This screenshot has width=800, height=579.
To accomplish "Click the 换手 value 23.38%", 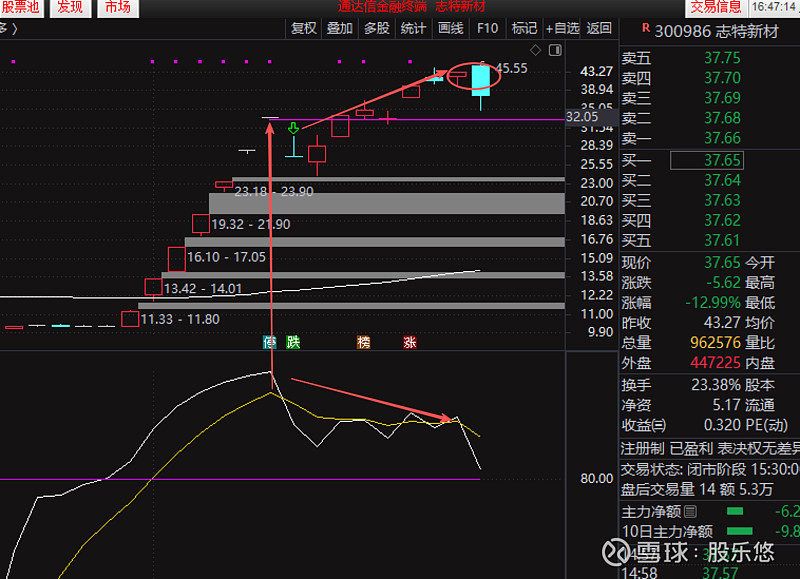I will [716, 385].
